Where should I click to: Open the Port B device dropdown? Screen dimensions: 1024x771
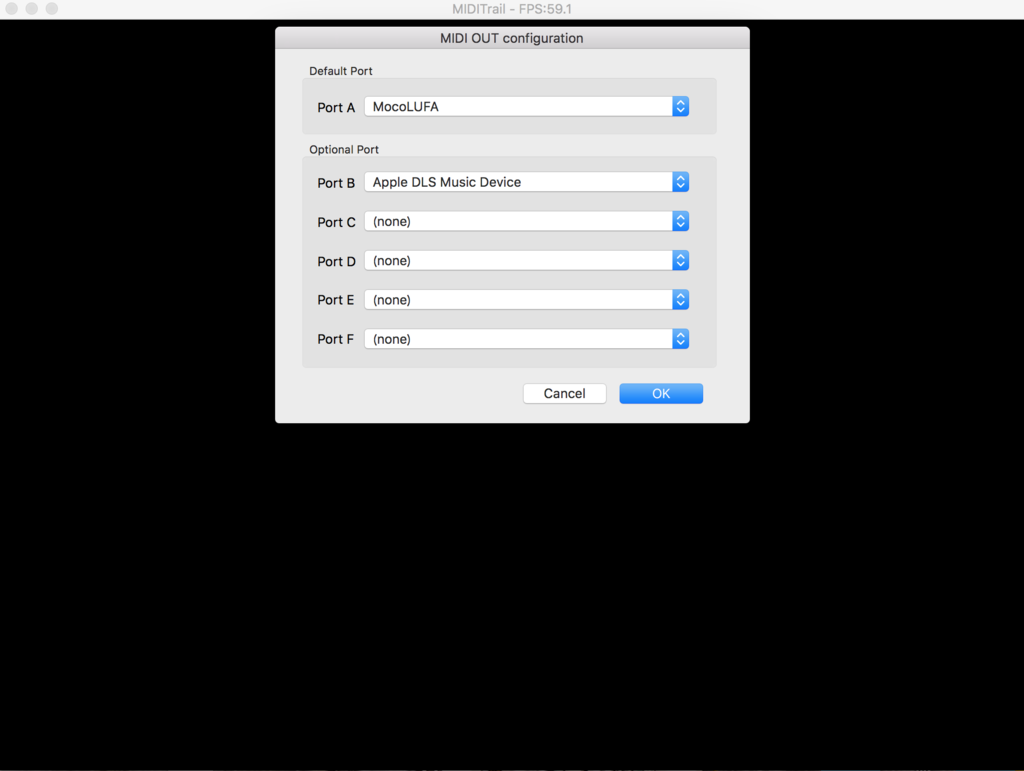(526, 182)
